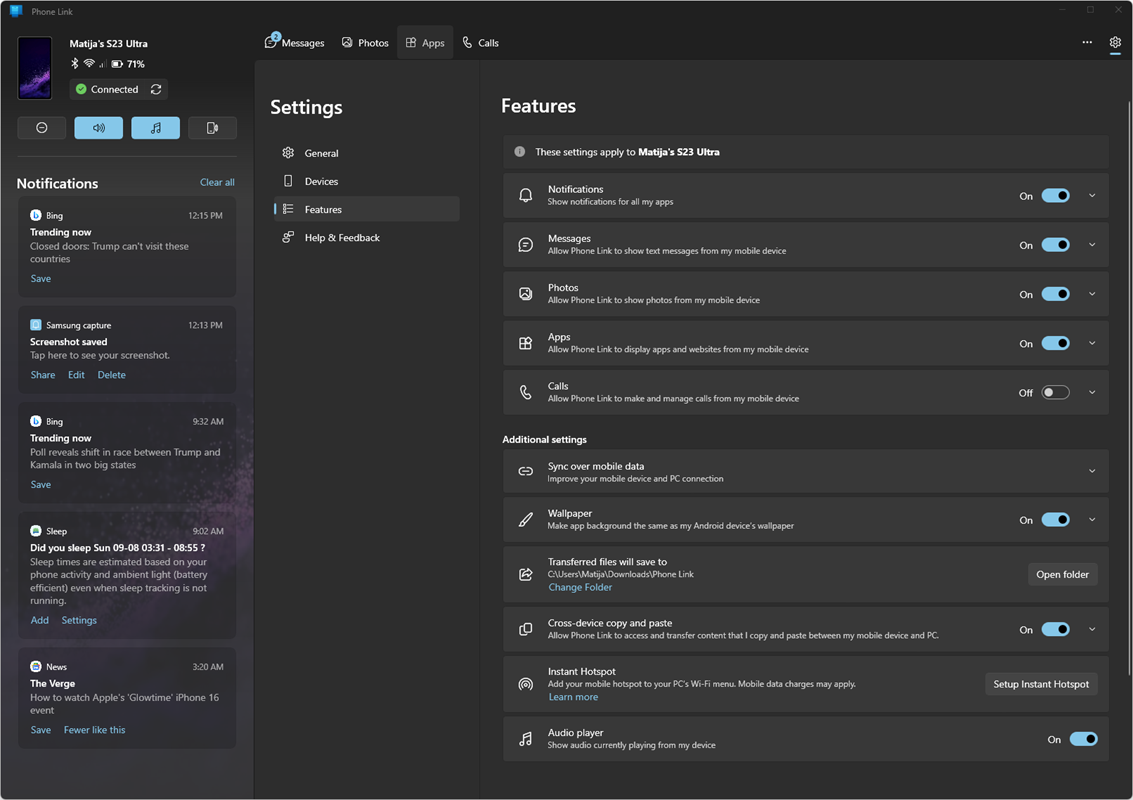Open Learn more link under Instant Hotspot
The width and height of the screenshot is (1133, 800).
(x=573, y=697)
